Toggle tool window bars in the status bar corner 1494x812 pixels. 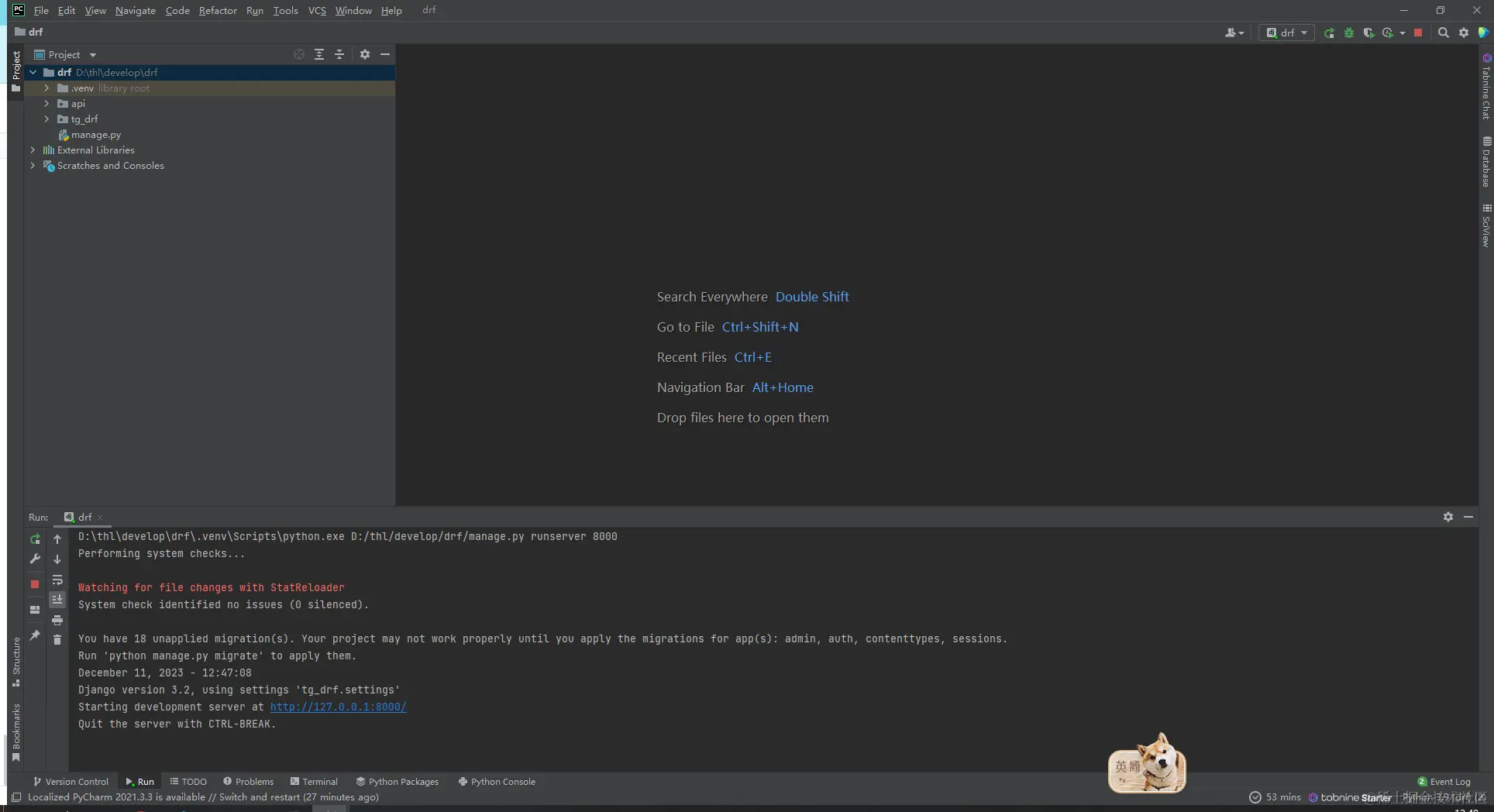[x=16, y=797]
